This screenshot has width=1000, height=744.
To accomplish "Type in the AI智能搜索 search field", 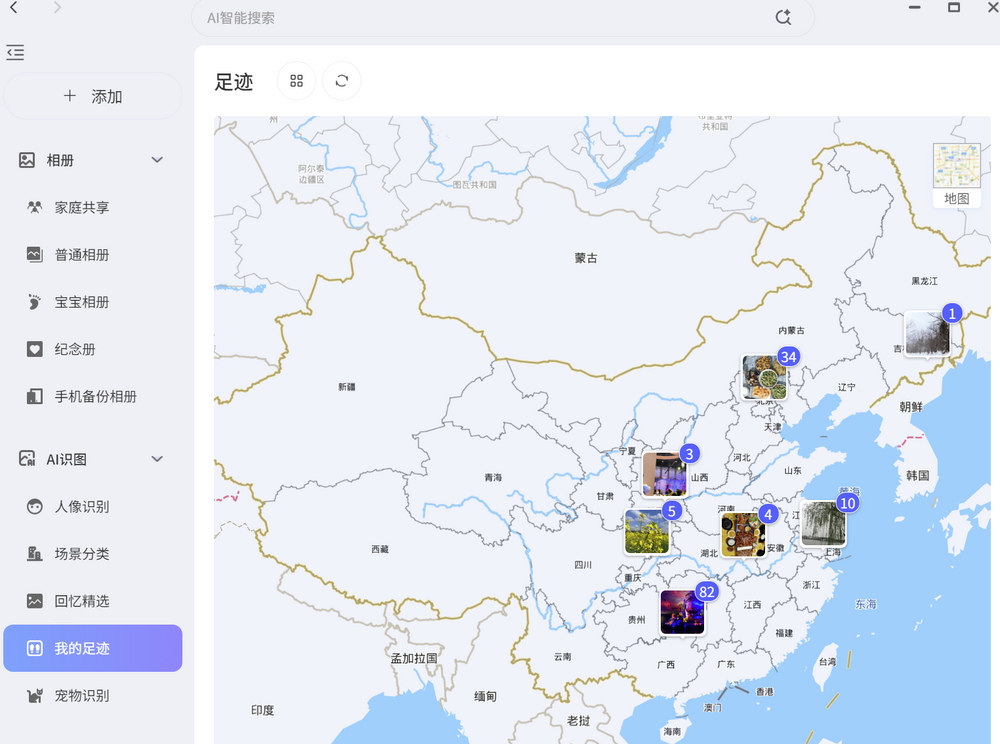I will 480,18.
